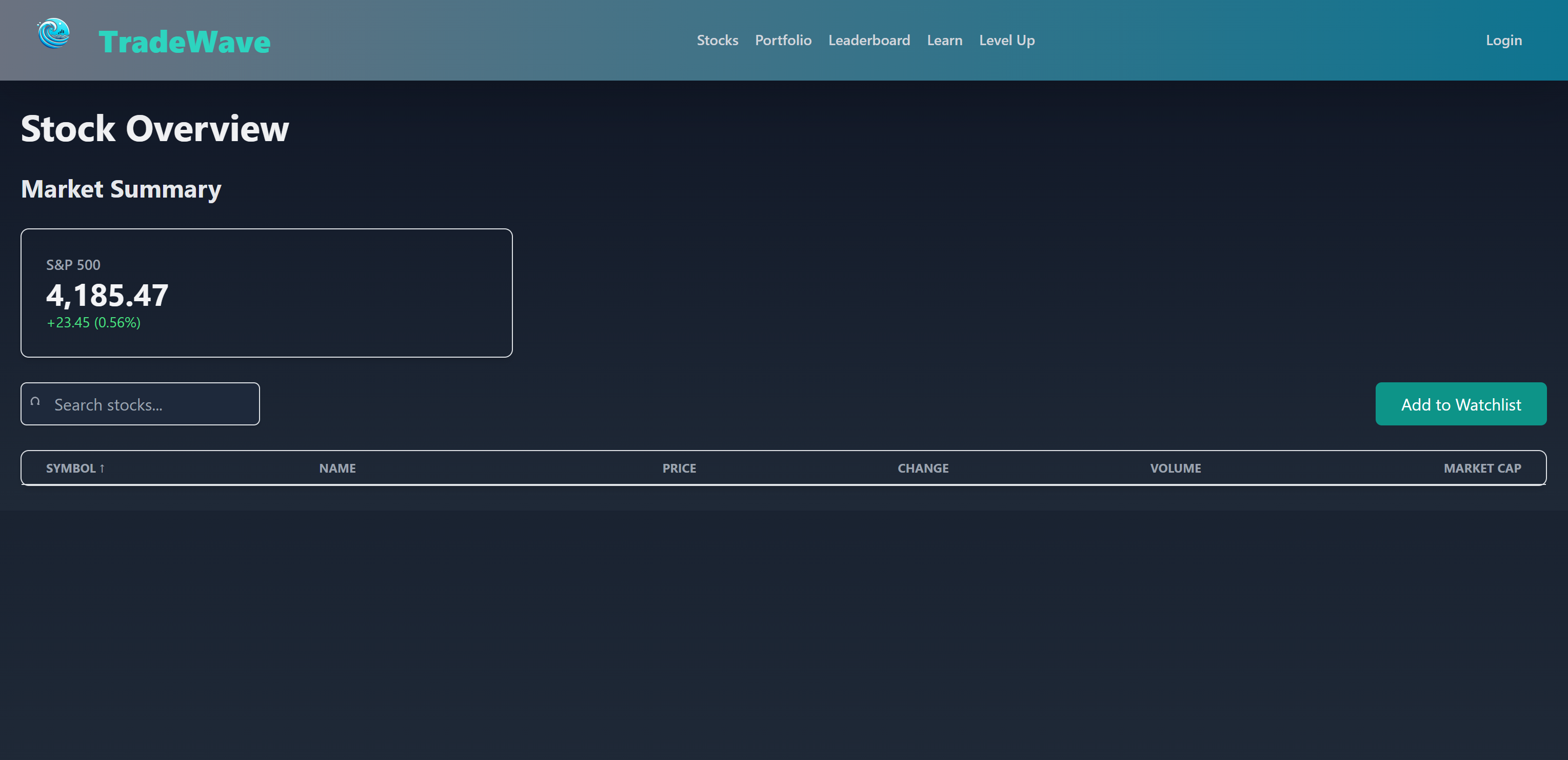Sort table by the PRICE column
Viewport: 1568px width, 760px height.
[x=679, y=469]
